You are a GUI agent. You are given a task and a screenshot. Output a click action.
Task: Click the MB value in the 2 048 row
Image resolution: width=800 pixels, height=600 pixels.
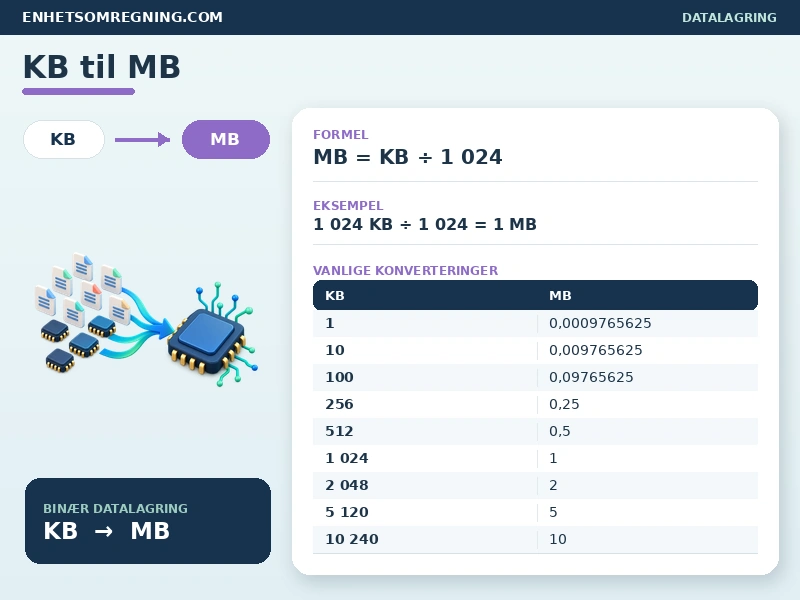(x=553, y=485)
